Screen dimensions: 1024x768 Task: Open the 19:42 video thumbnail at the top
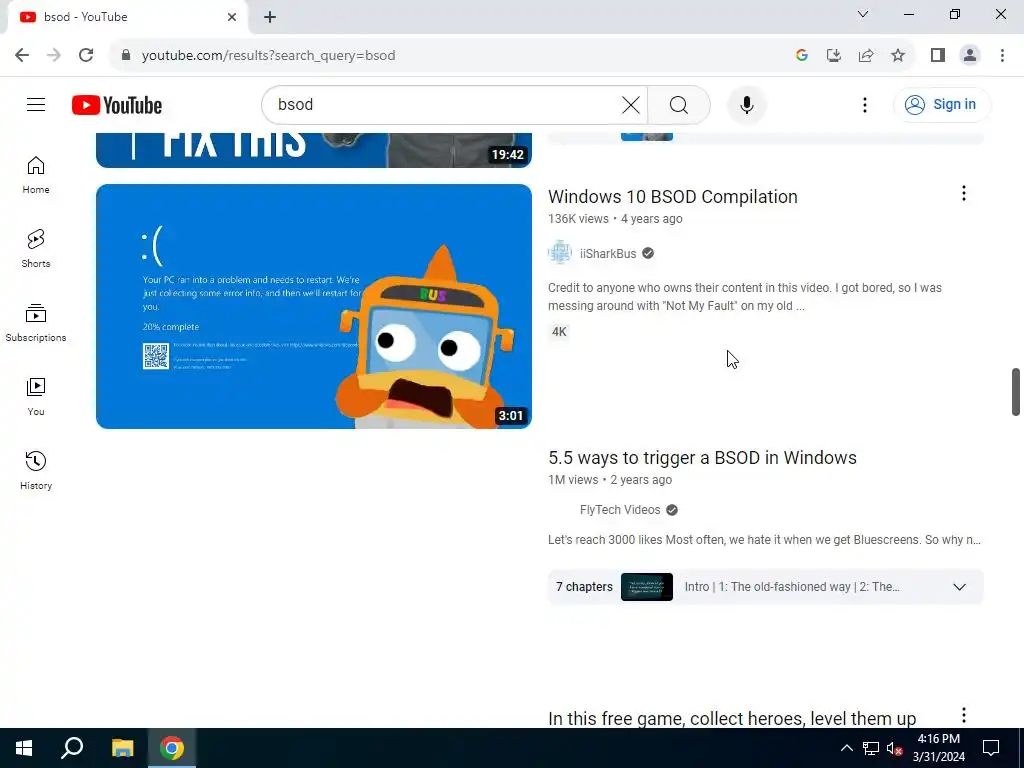313,150
